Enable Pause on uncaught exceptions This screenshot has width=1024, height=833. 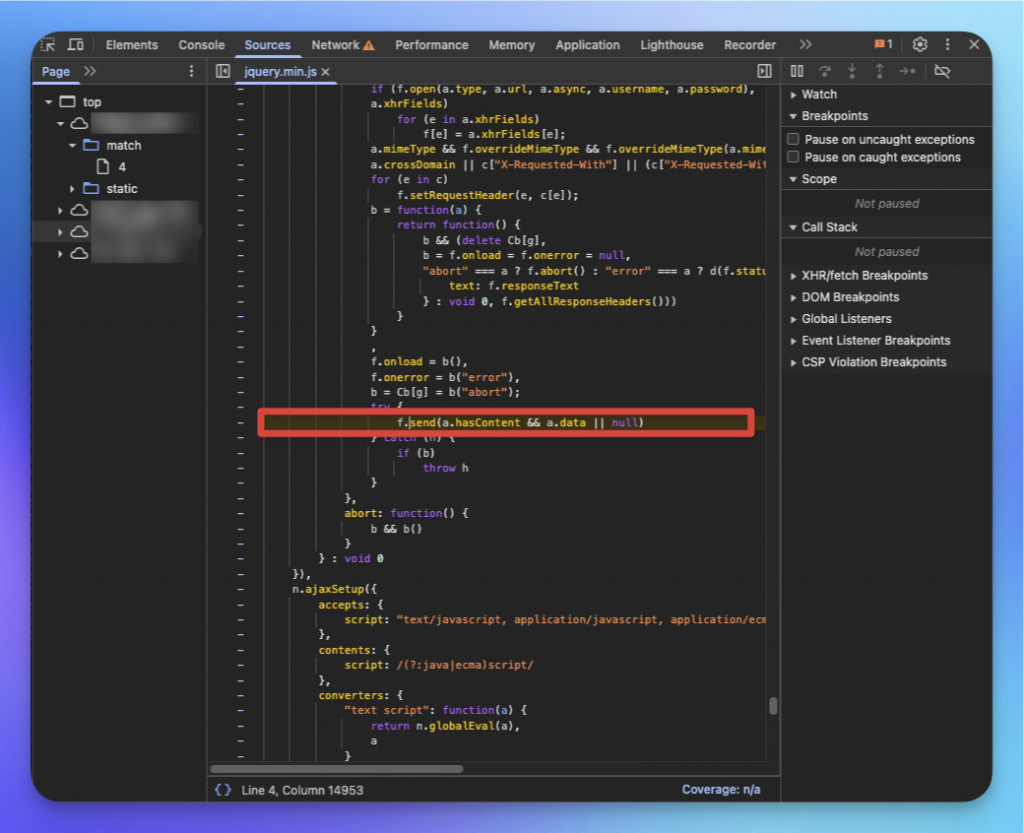pos(793,139)
